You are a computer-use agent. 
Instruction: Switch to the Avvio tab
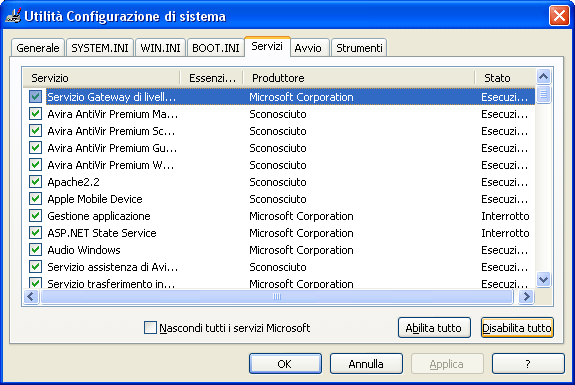(308, 48)
